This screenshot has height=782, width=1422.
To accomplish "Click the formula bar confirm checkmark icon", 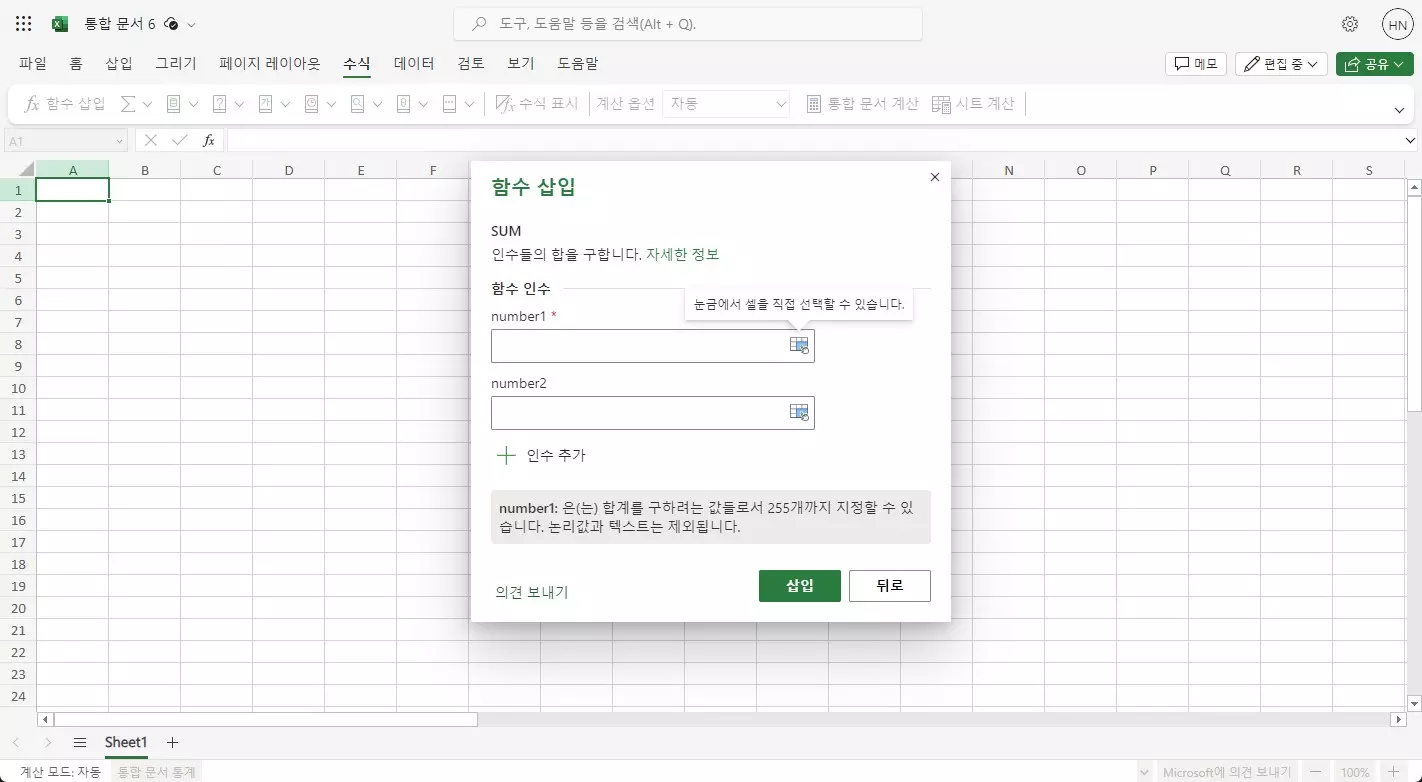I will click(x=180, y=141).
